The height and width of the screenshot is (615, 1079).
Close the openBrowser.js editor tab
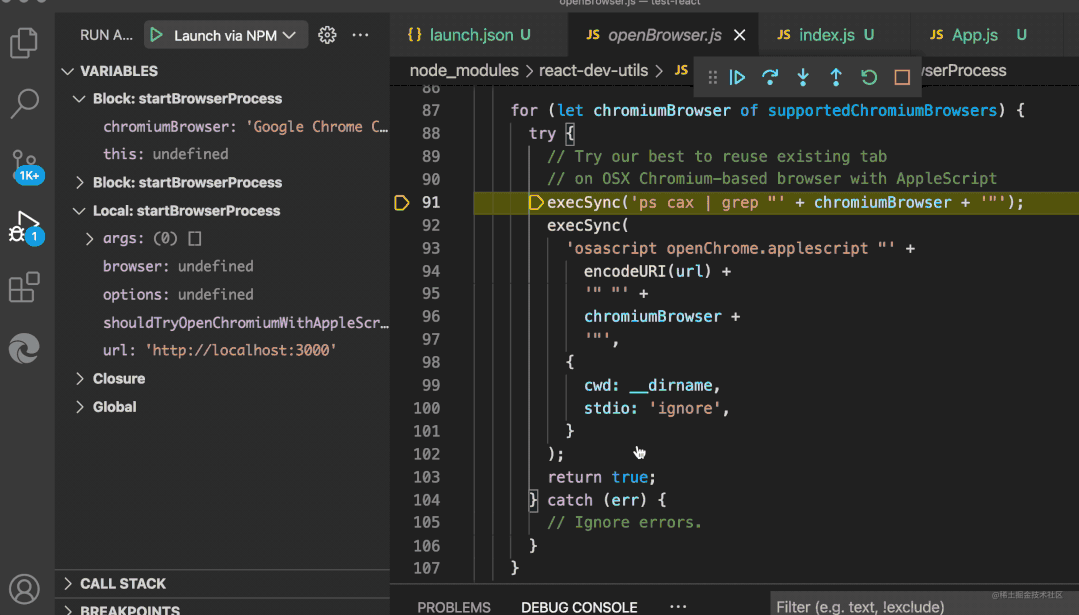(x=740, y=35)
